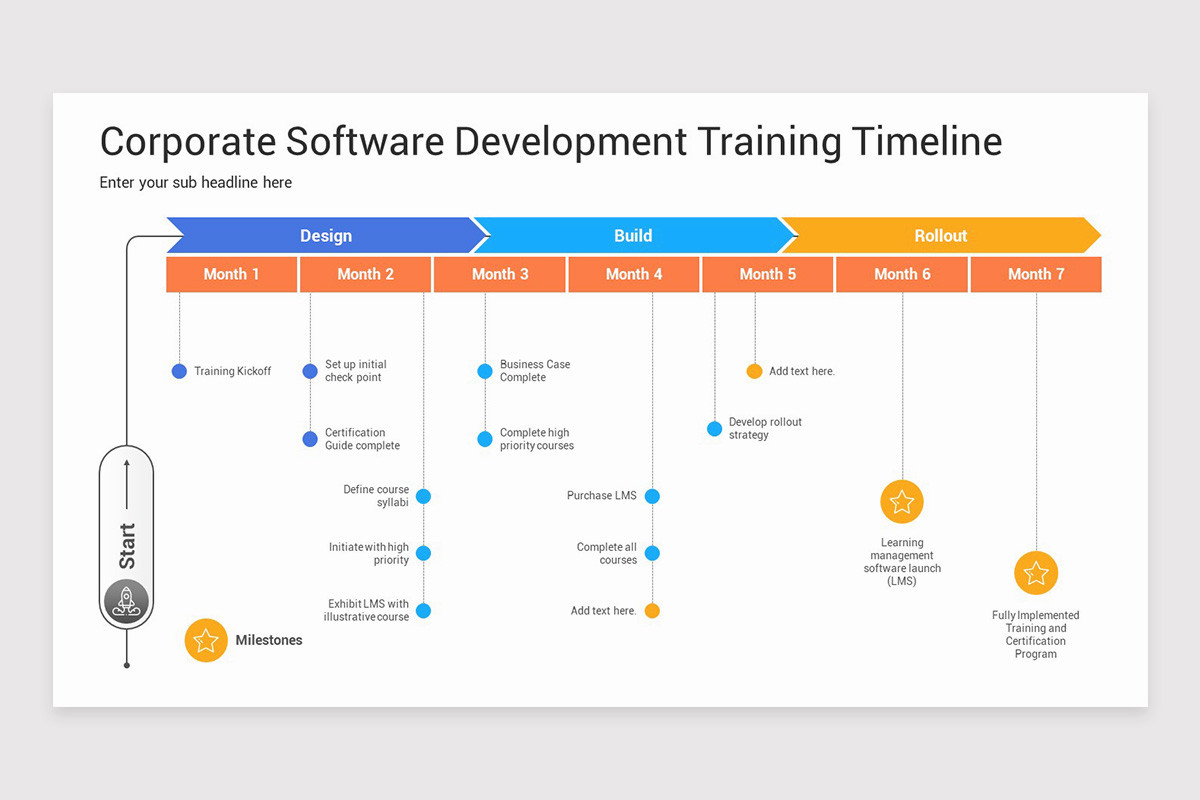Click the Fully Implemented Training star icon
The image size is (1200, 800).
pos(1036,573)
